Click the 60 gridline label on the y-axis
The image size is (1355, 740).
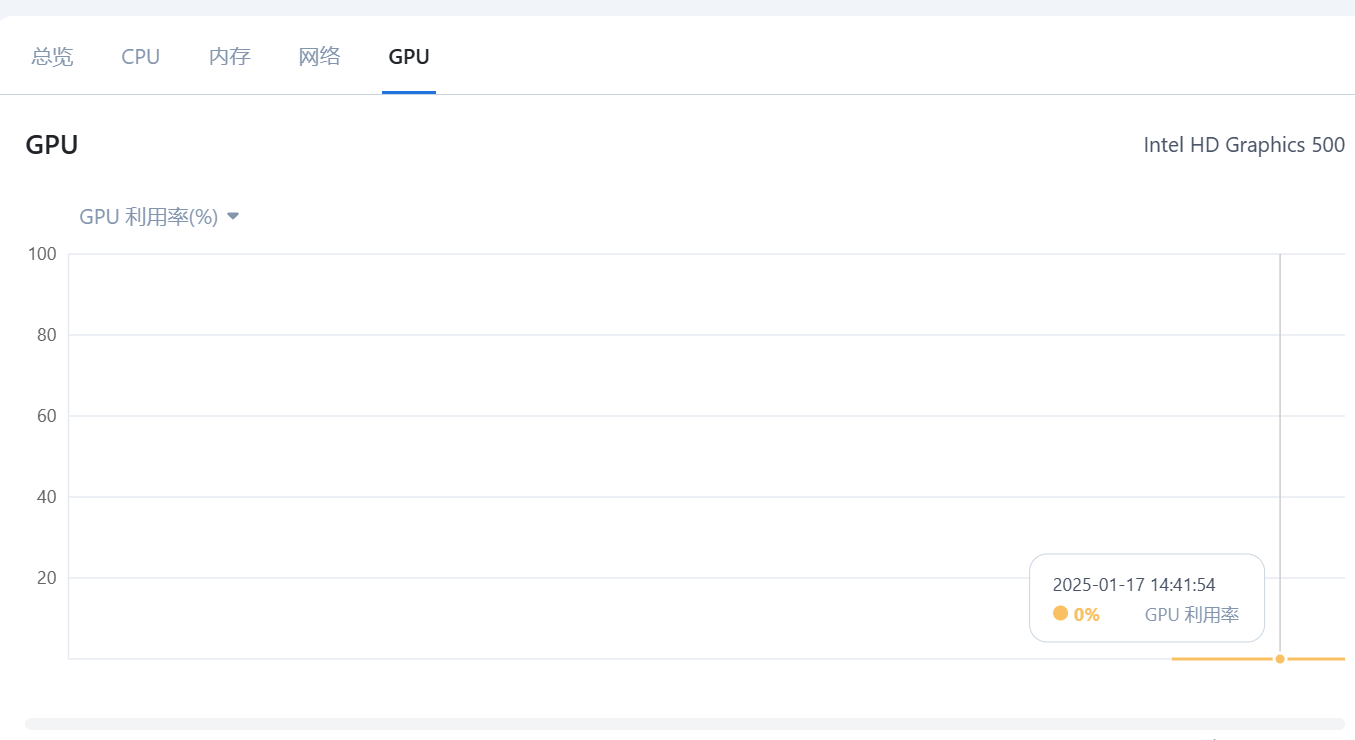(46, 416)
